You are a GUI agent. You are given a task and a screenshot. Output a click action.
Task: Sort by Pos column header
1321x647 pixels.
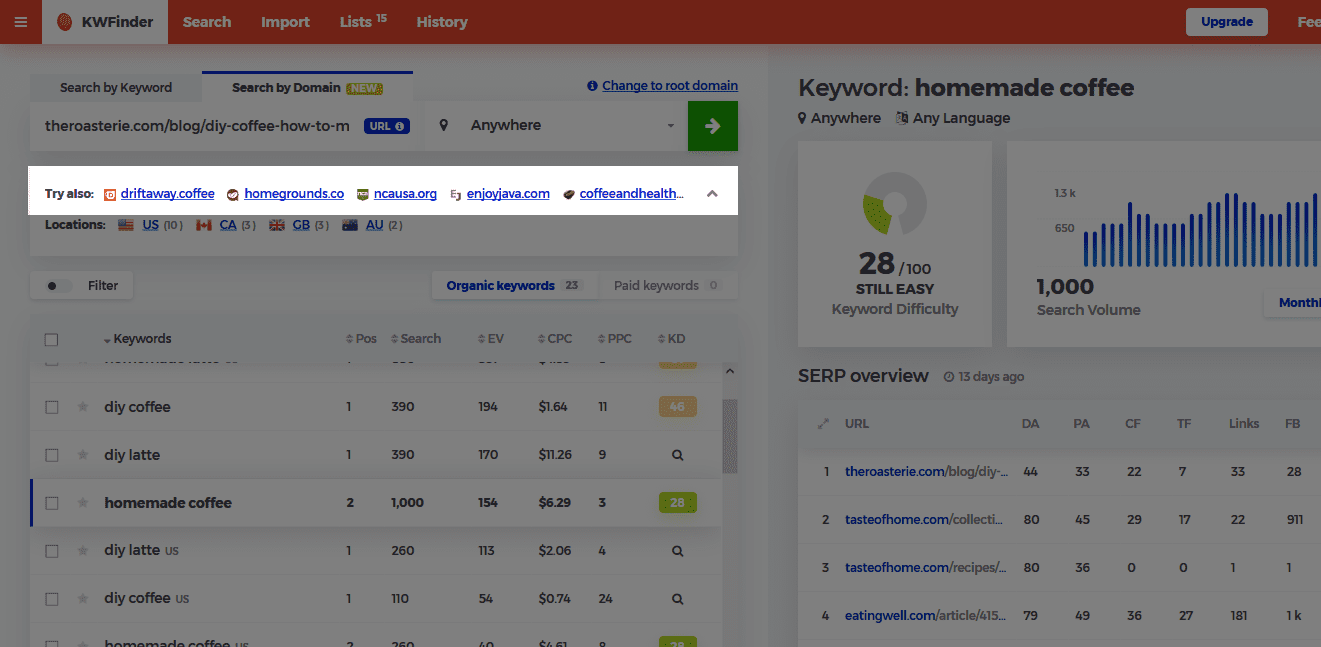(x=361, y=339)
